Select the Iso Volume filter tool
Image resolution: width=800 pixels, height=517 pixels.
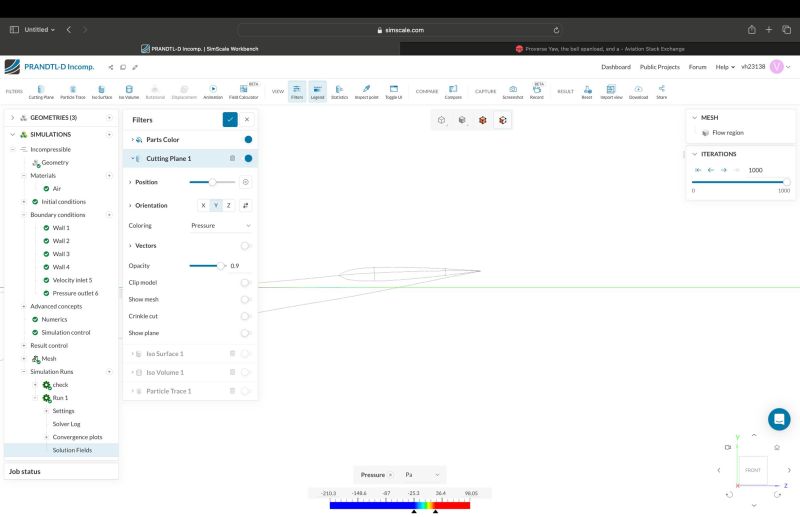coord(129,92)
